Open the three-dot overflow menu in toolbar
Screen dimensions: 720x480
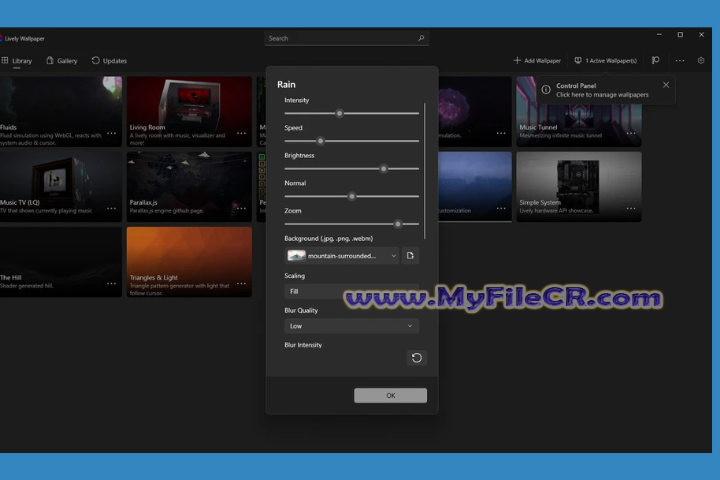click(680, 61)
